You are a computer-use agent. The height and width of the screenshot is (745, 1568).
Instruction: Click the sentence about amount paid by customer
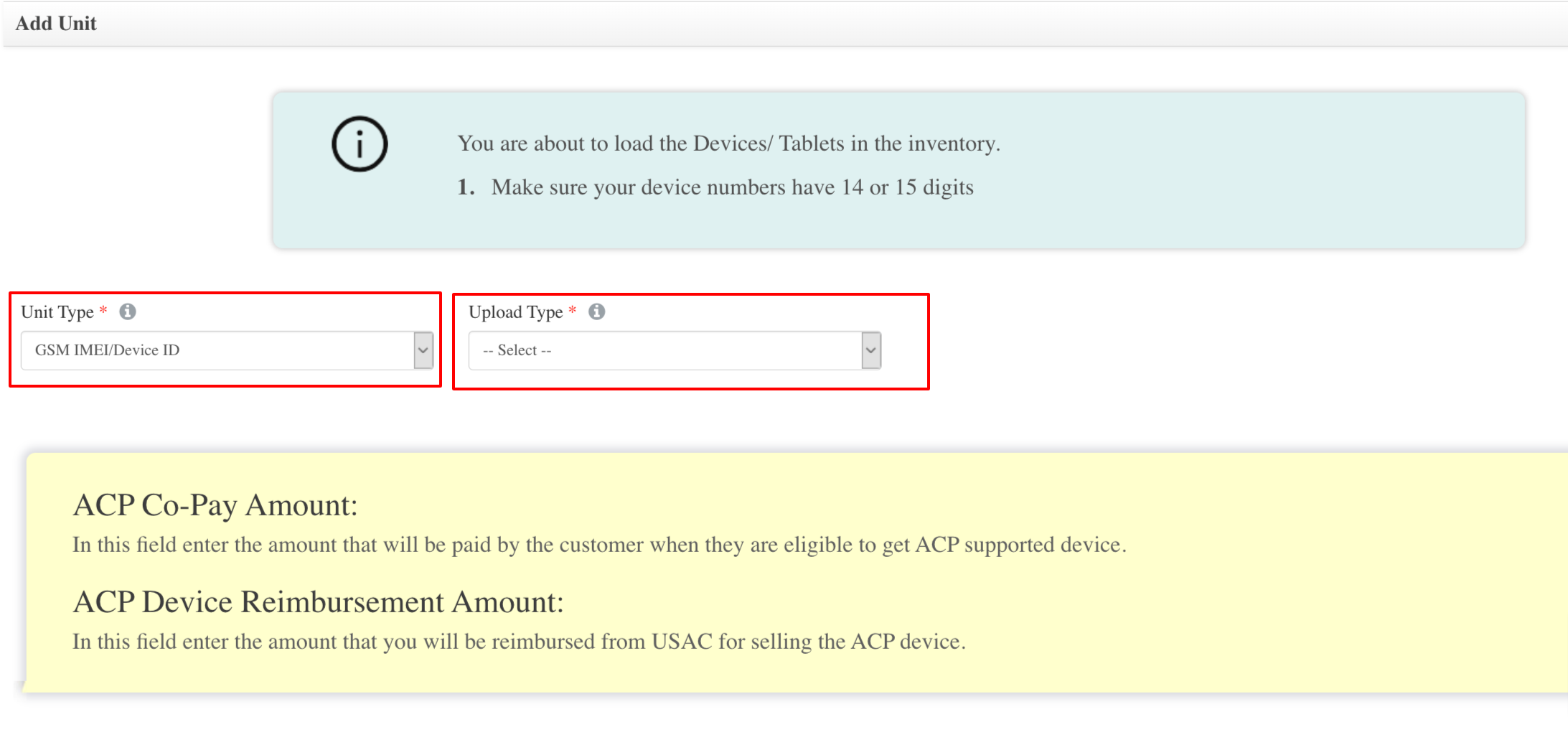point(599,545)
